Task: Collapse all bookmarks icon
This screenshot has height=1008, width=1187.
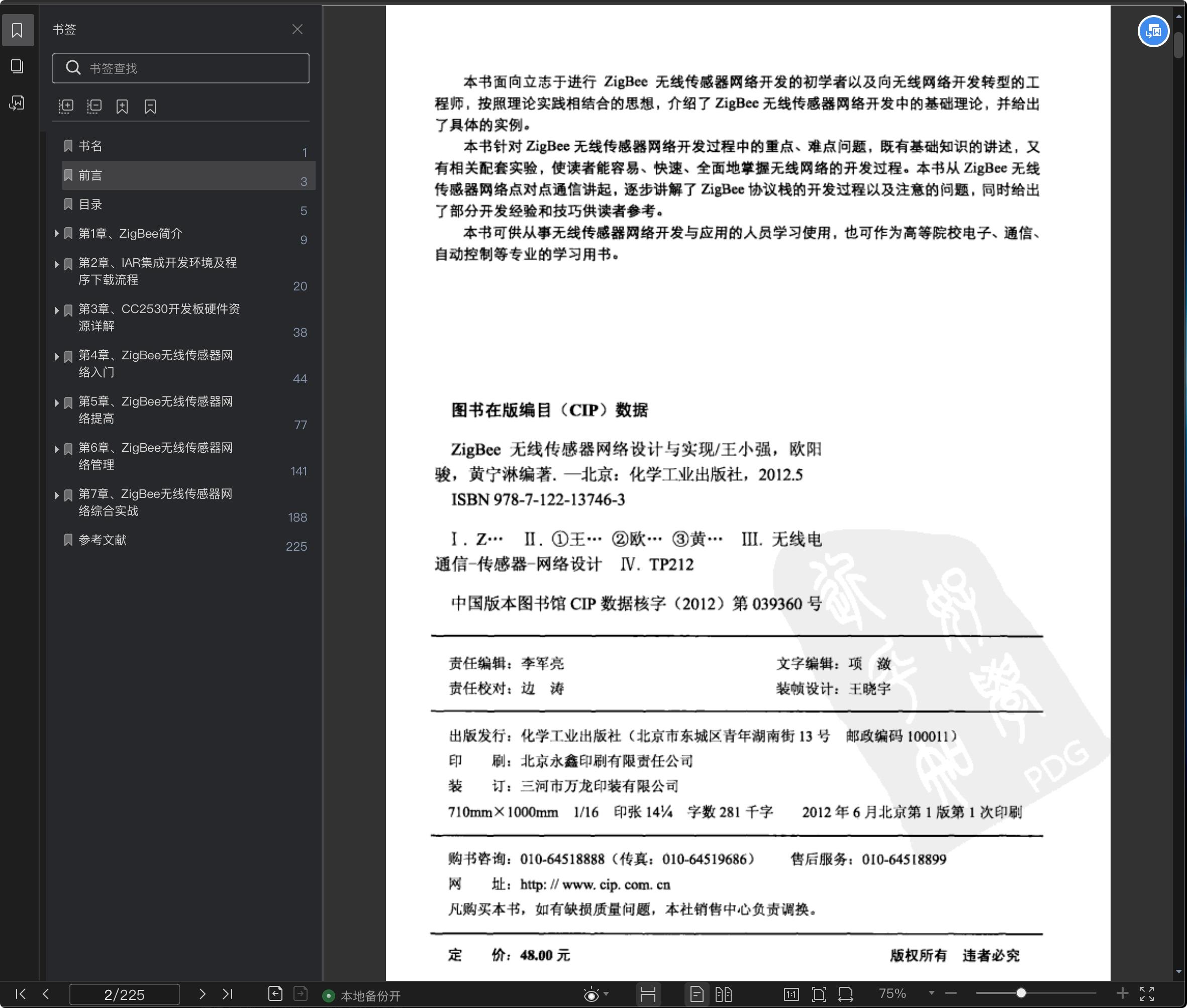Action: (94, 107)
